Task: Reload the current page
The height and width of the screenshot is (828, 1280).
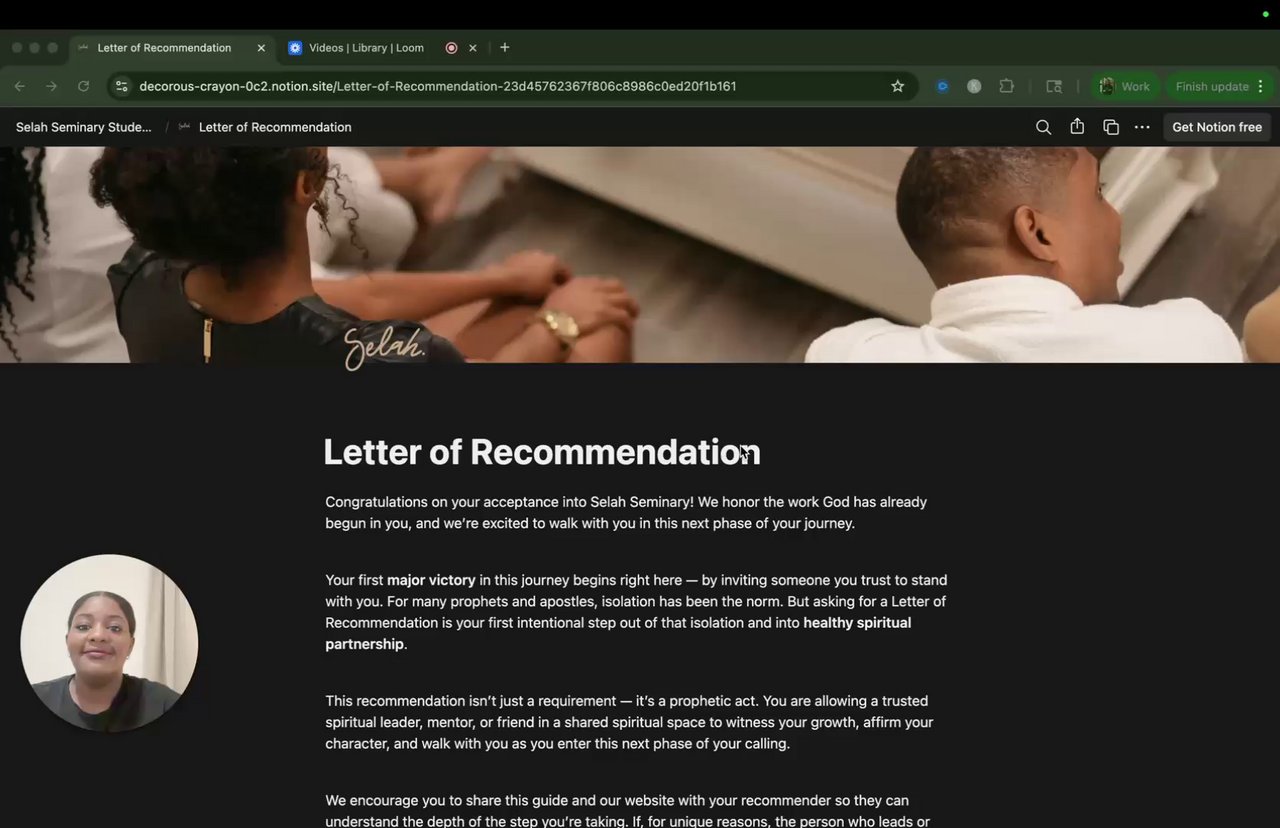Action: [x=84, y=86]
